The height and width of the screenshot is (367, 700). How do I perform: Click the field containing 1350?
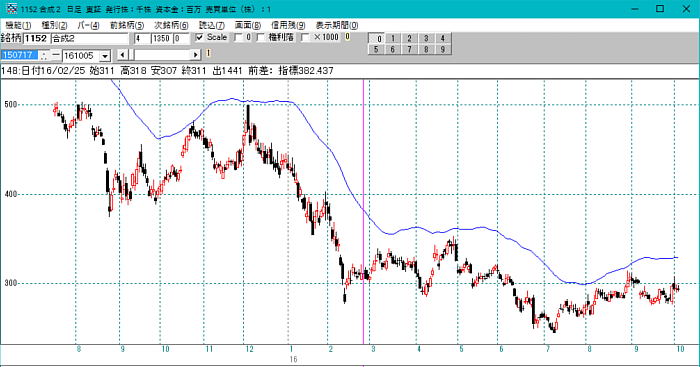click(x=162, y=38)
